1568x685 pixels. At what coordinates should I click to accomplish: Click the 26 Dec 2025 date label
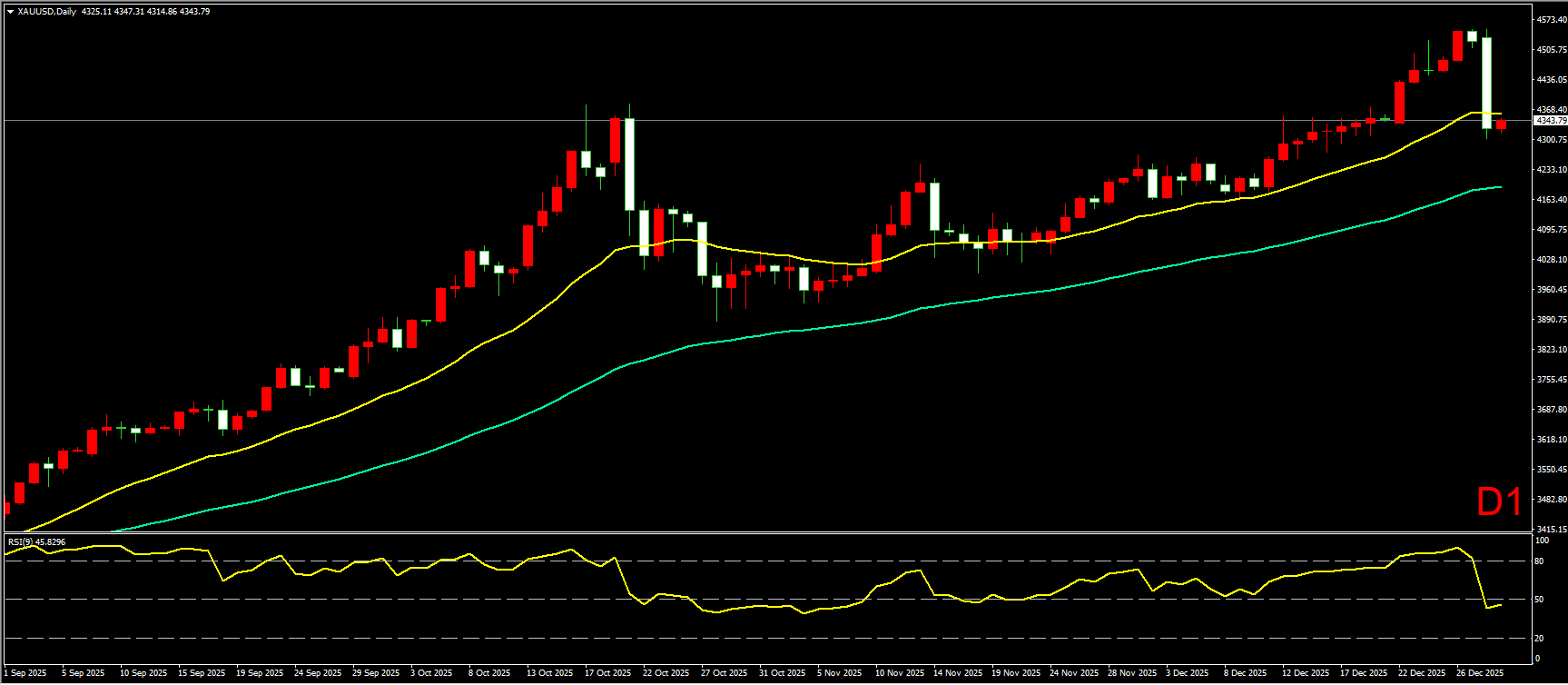[x=1480, y=673]
